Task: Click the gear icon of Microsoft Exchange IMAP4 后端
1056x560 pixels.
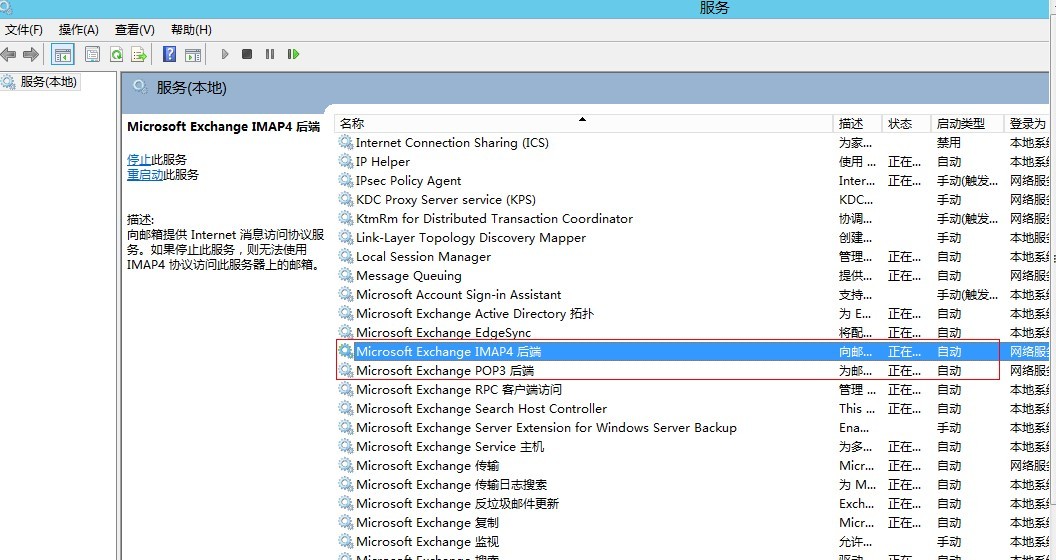Action: click(345, 351)
